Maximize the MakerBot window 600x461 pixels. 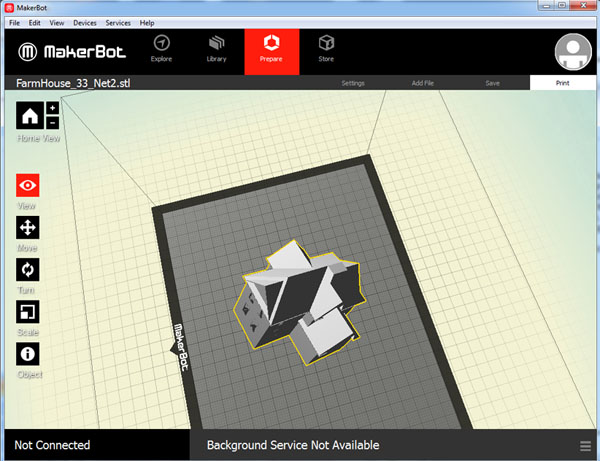[562, 5]
